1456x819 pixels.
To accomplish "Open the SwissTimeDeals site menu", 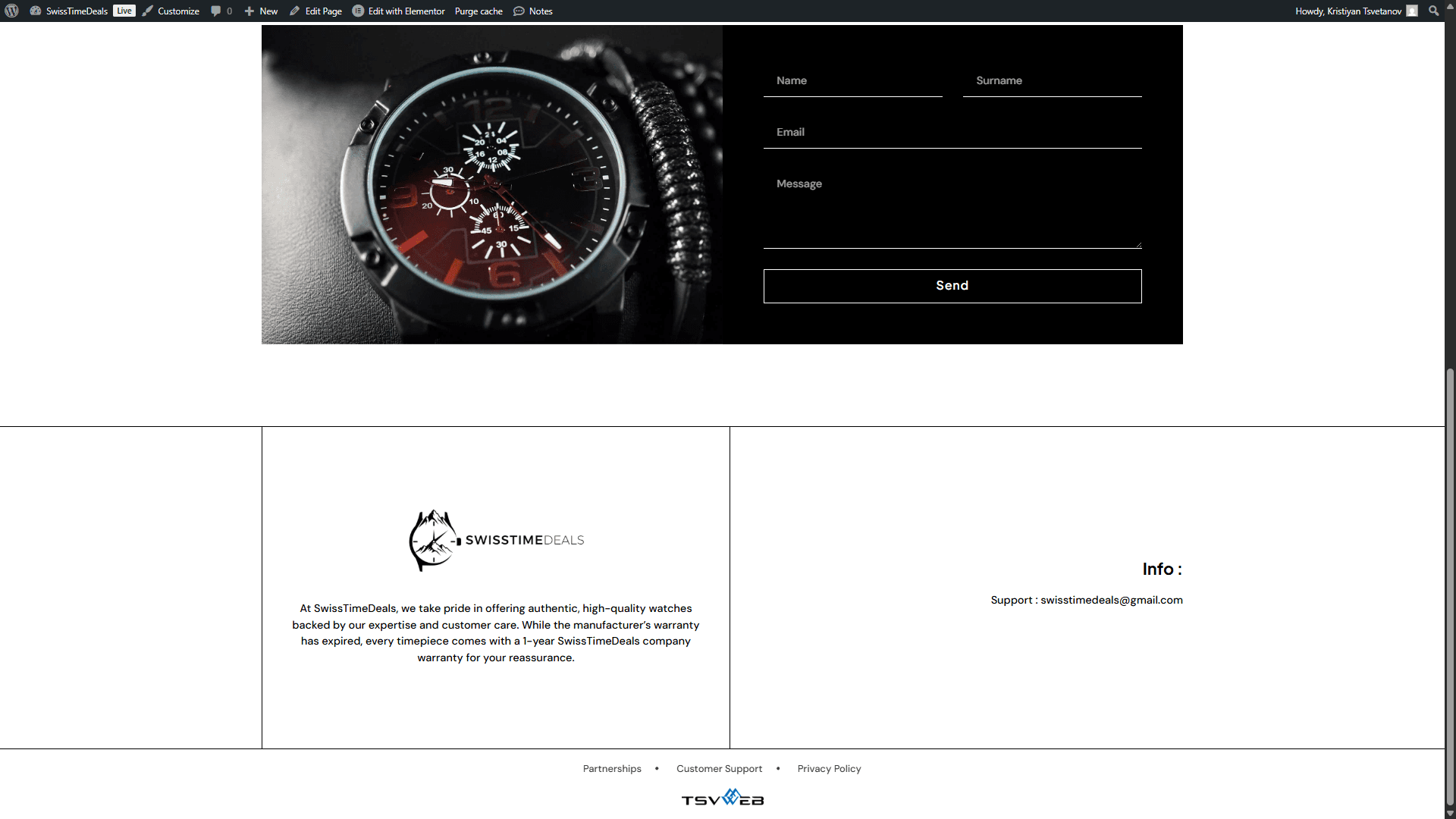I will click(x=76, y=11).
